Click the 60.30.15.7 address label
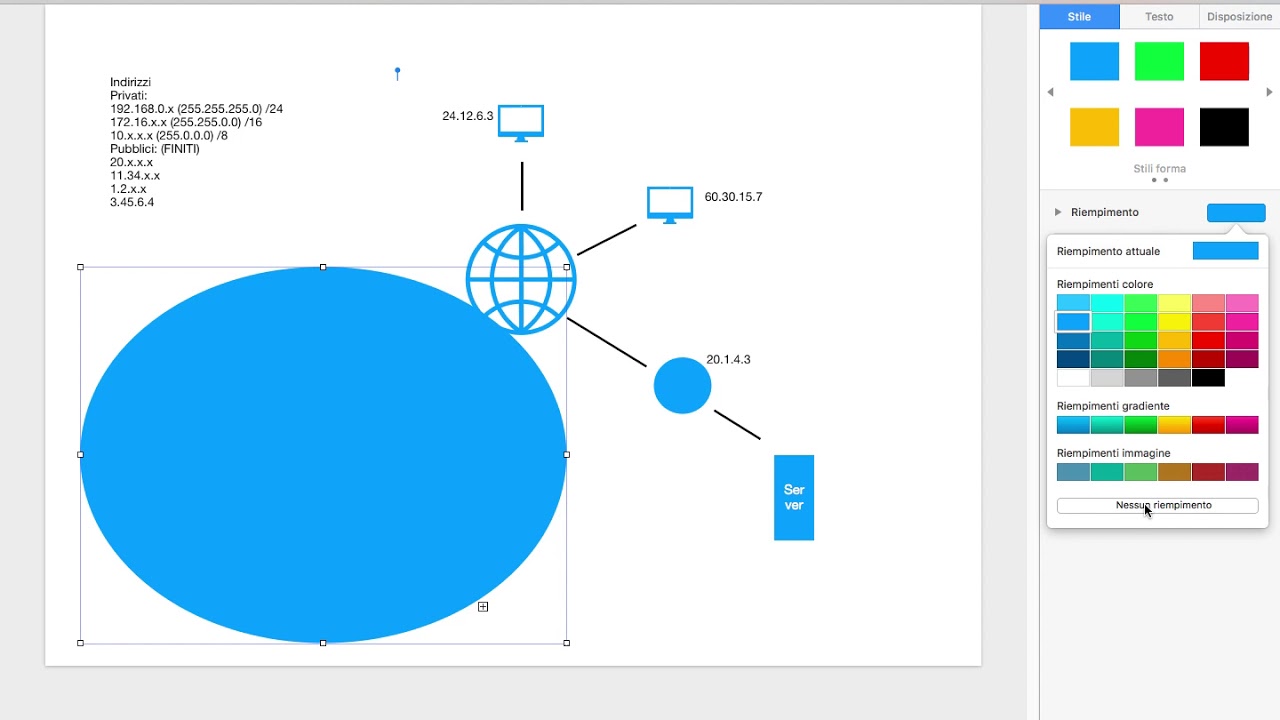The image size is (1280, 720). pyautogui.click(x=733, y=197)
